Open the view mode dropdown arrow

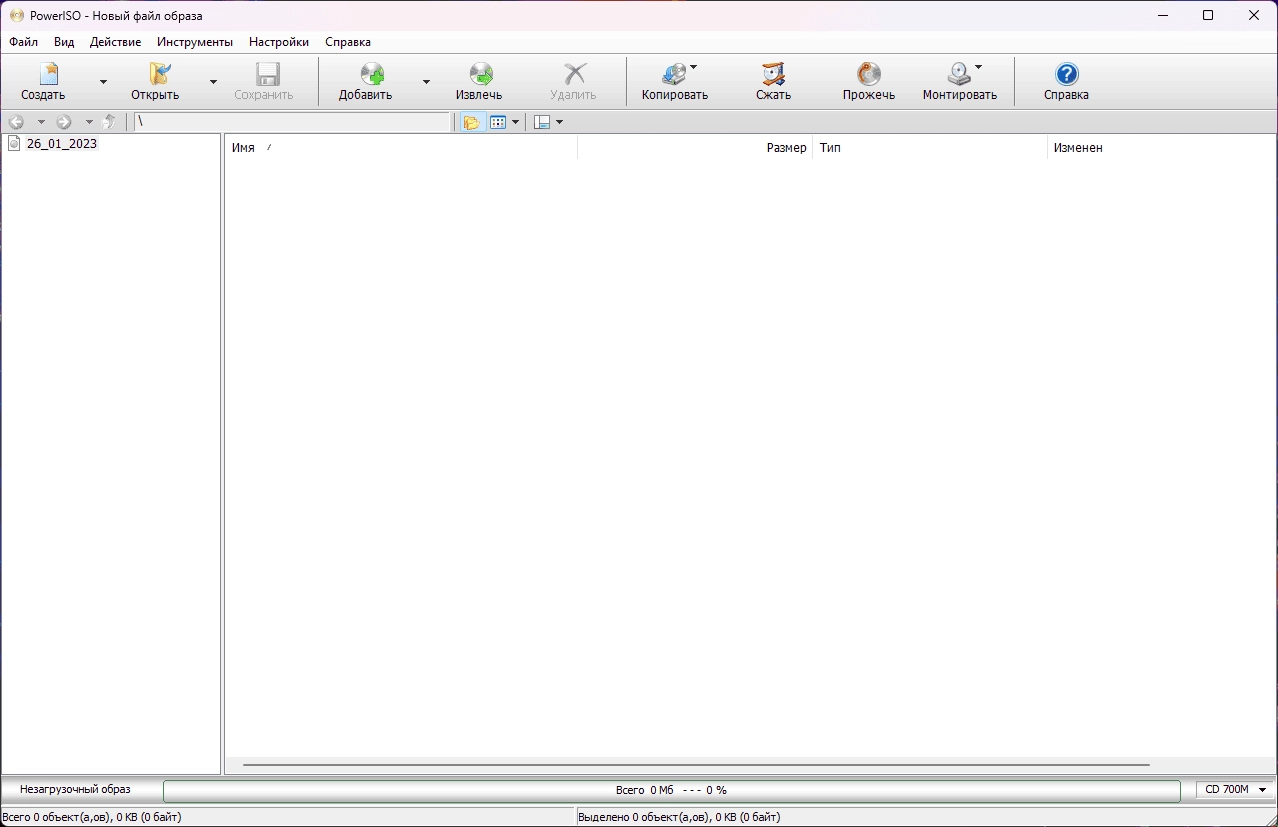point(515,122)
